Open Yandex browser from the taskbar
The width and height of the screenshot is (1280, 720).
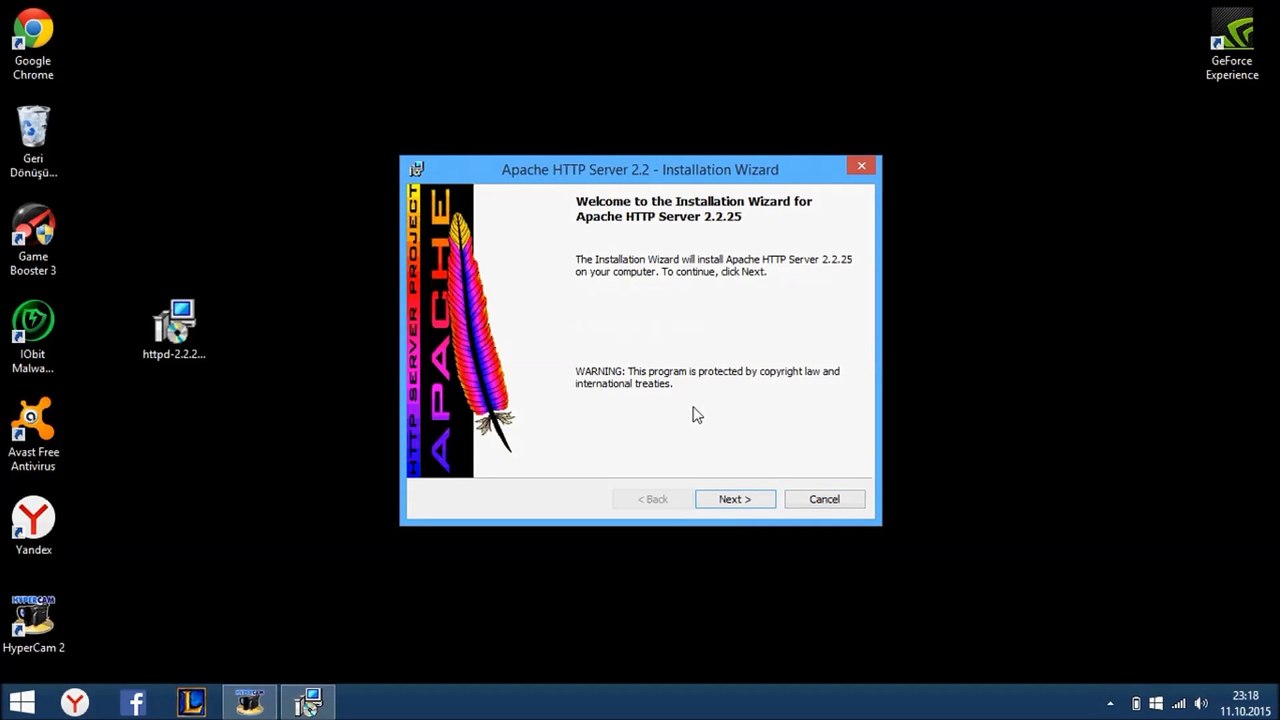tap(75, 703)
